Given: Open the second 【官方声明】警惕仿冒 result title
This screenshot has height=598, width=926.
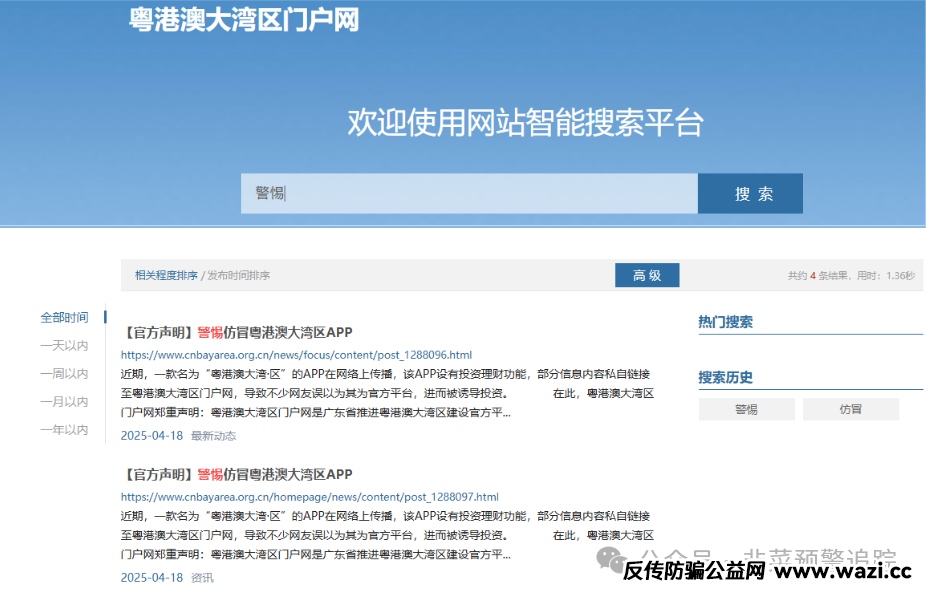Looking at the screenshot, I should pyautogui.click(x=237, y=474).
